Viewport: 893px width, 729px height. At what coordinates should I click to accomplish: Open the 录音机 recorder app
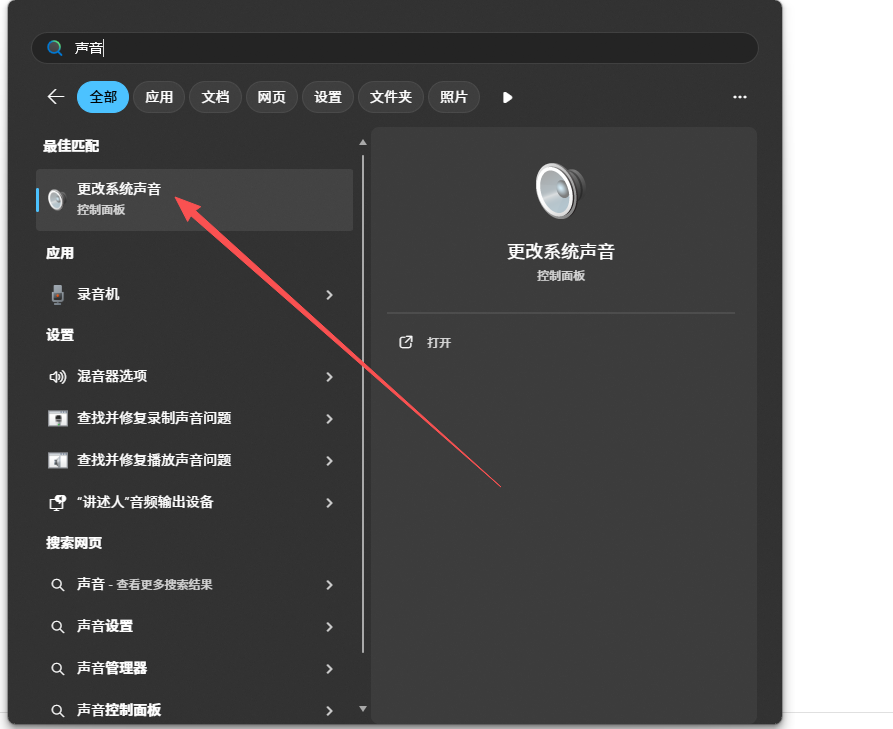[58, 294]
